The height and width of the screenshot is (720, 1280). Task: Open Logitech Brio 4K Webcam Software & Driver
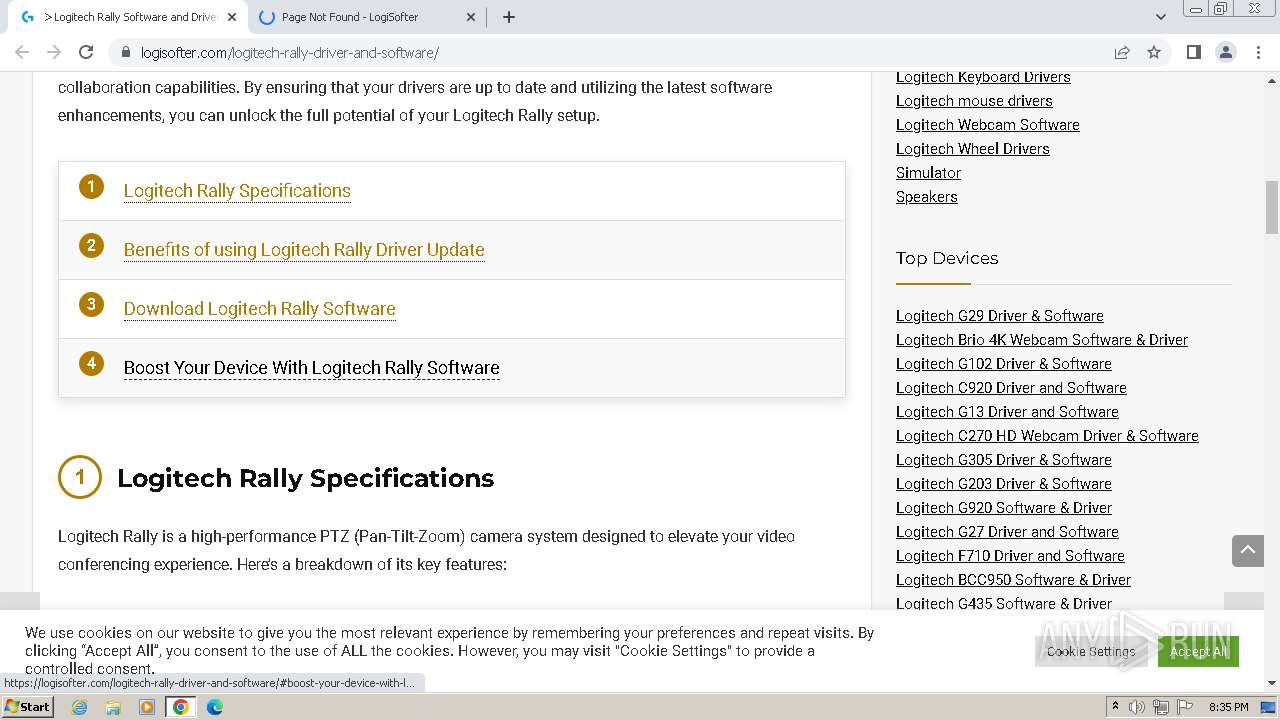pos(1042,340)
